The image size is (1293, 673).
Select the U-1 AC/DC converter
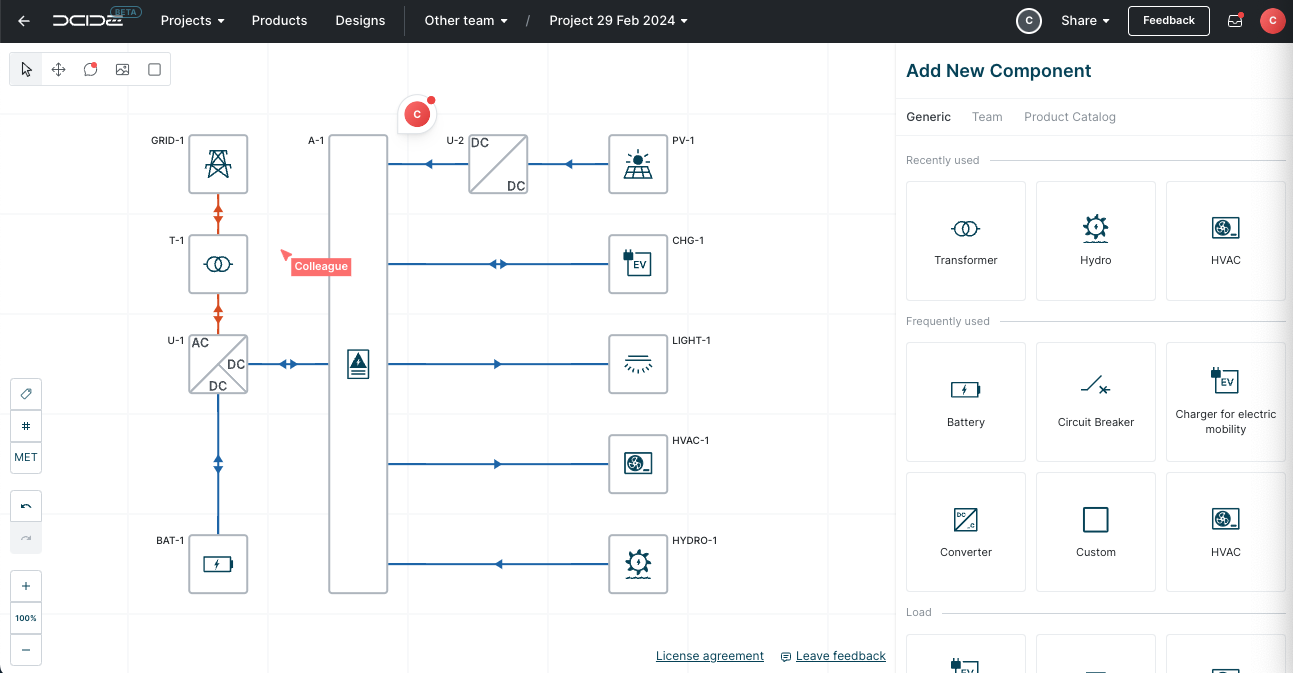(x=218, y=364)
